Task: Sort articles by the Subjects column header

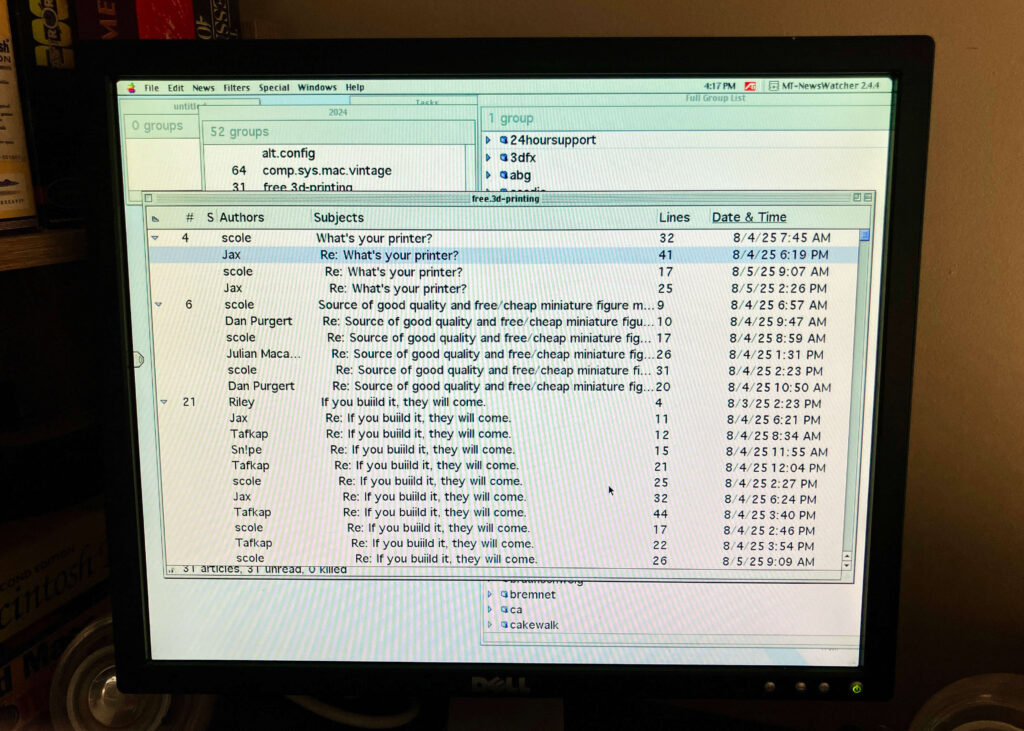Action: (x=338, y=218)
